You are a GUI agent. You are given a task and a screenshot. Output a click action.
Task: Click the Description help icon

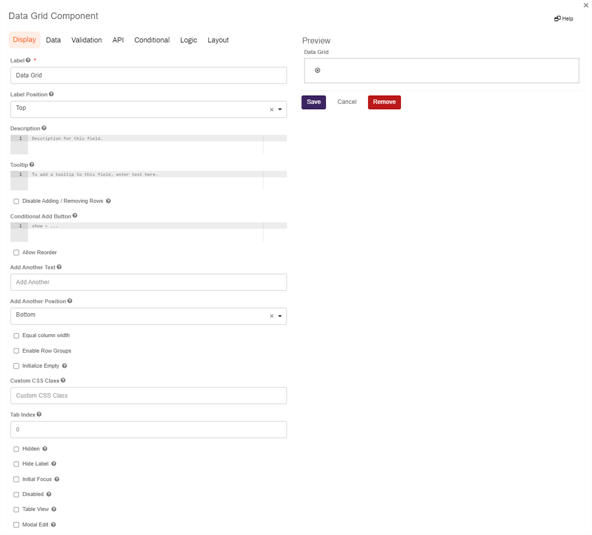(x=44, y=128)
